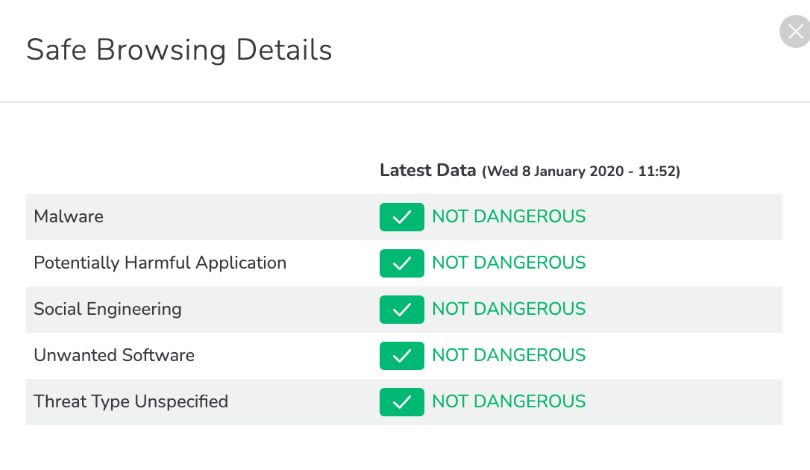Select the Unwanted Software label
The image size is (810, 470).
click(114, 355)
